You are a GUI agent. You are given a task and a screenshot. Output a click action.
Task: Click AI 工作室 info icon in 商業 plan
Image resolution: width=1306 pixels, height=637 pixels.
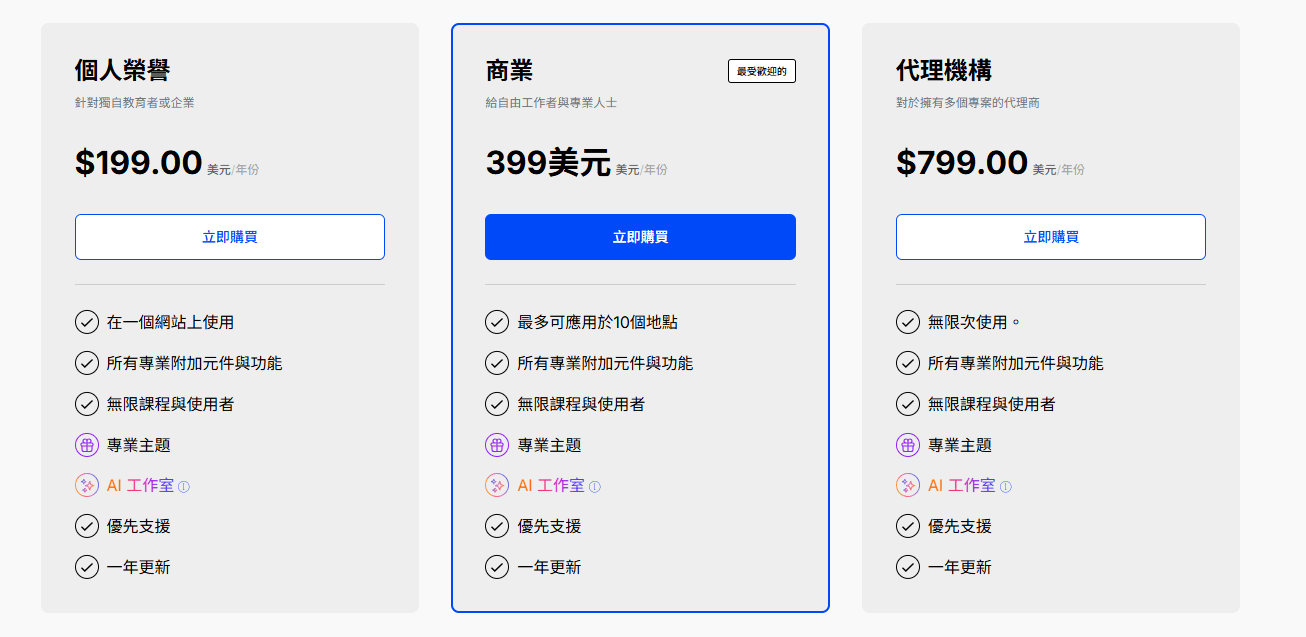pos(595,487)
